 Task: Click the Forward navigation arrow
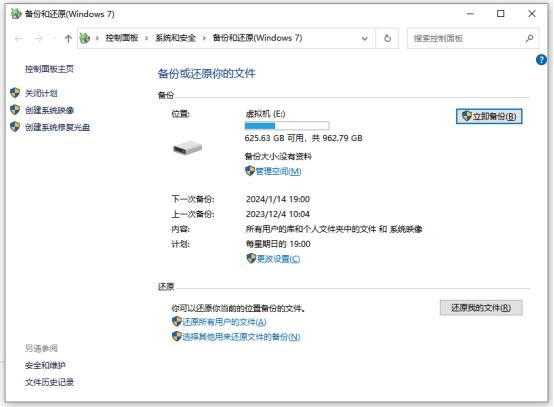38,38
